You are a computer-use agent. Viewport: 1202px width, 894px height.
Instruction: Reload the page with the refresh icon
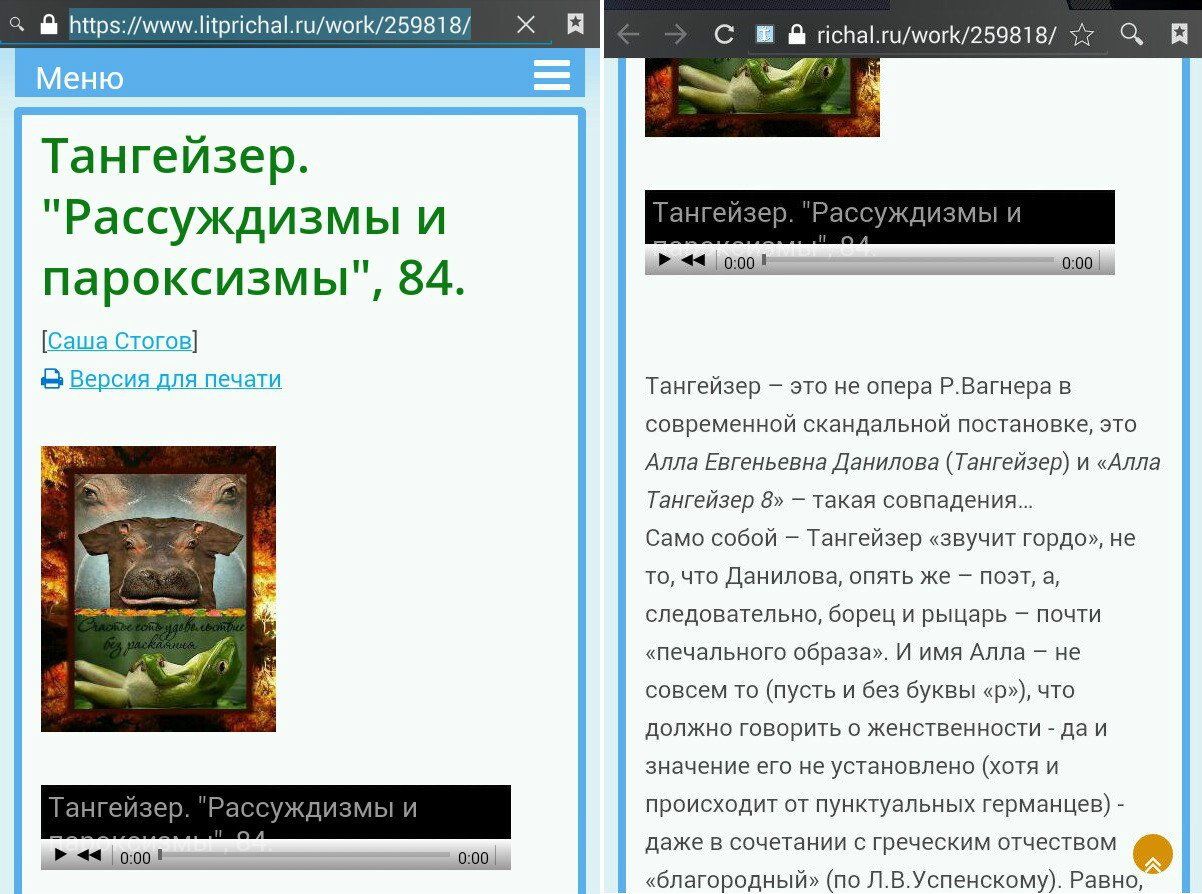(724, 35)
